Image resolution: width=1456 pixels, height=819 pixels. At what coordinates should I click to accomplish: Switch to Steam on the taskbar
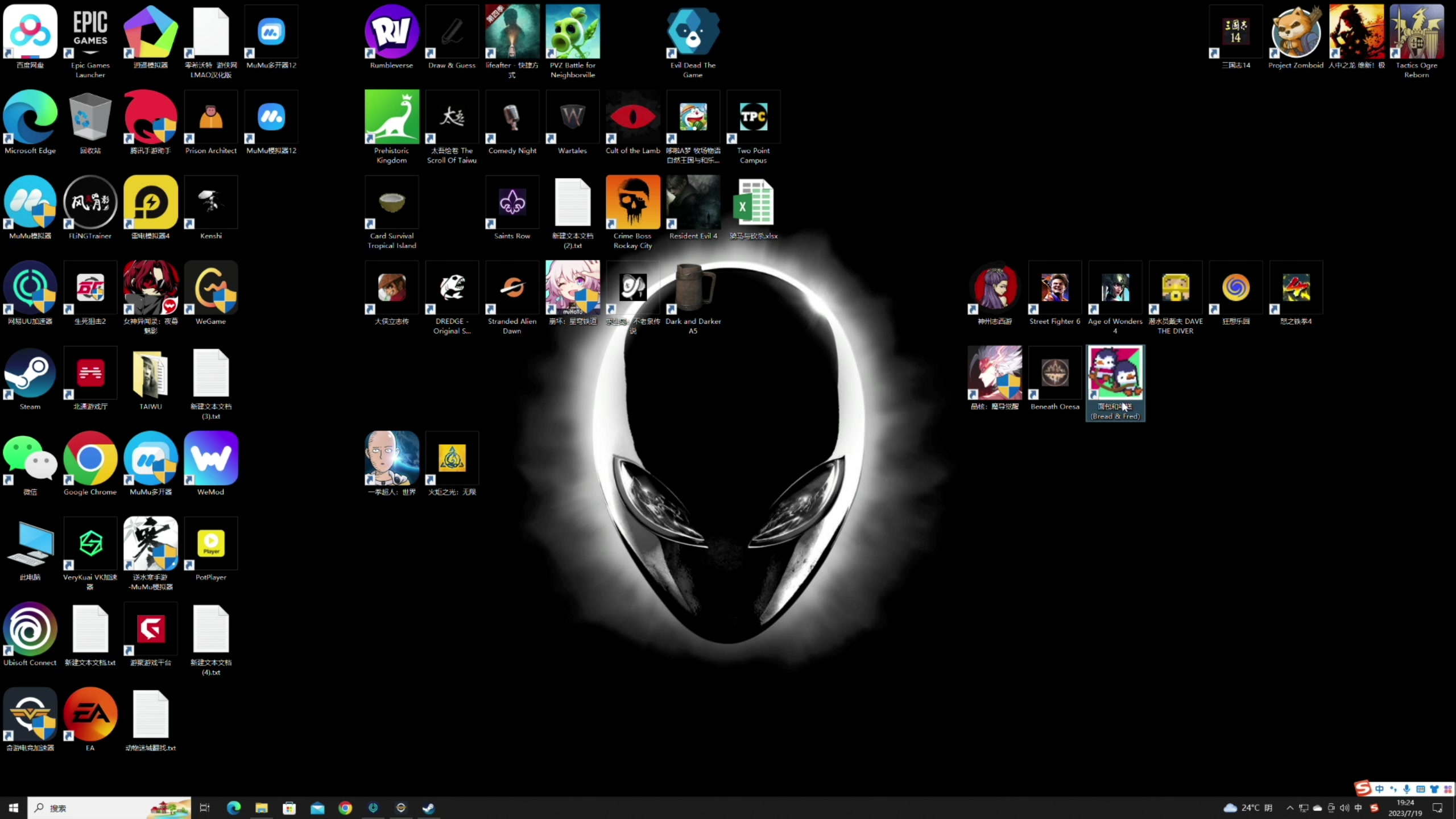click(429, 808)
